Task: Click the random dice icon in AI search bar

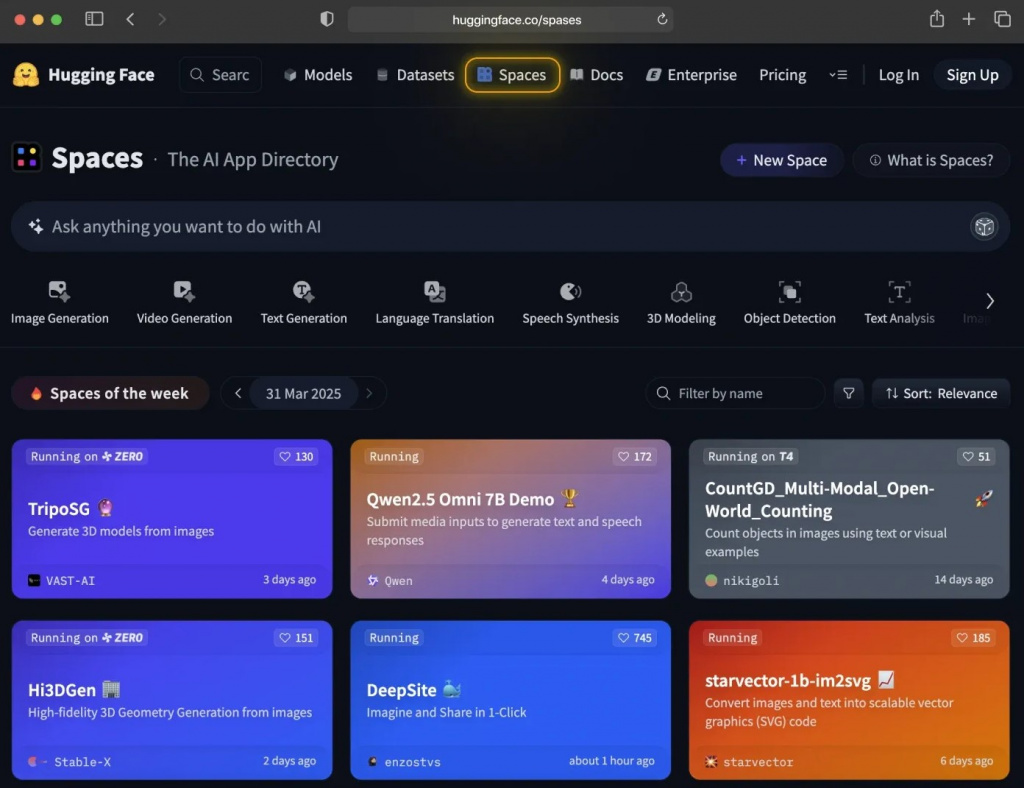Action: click(984, 227)
